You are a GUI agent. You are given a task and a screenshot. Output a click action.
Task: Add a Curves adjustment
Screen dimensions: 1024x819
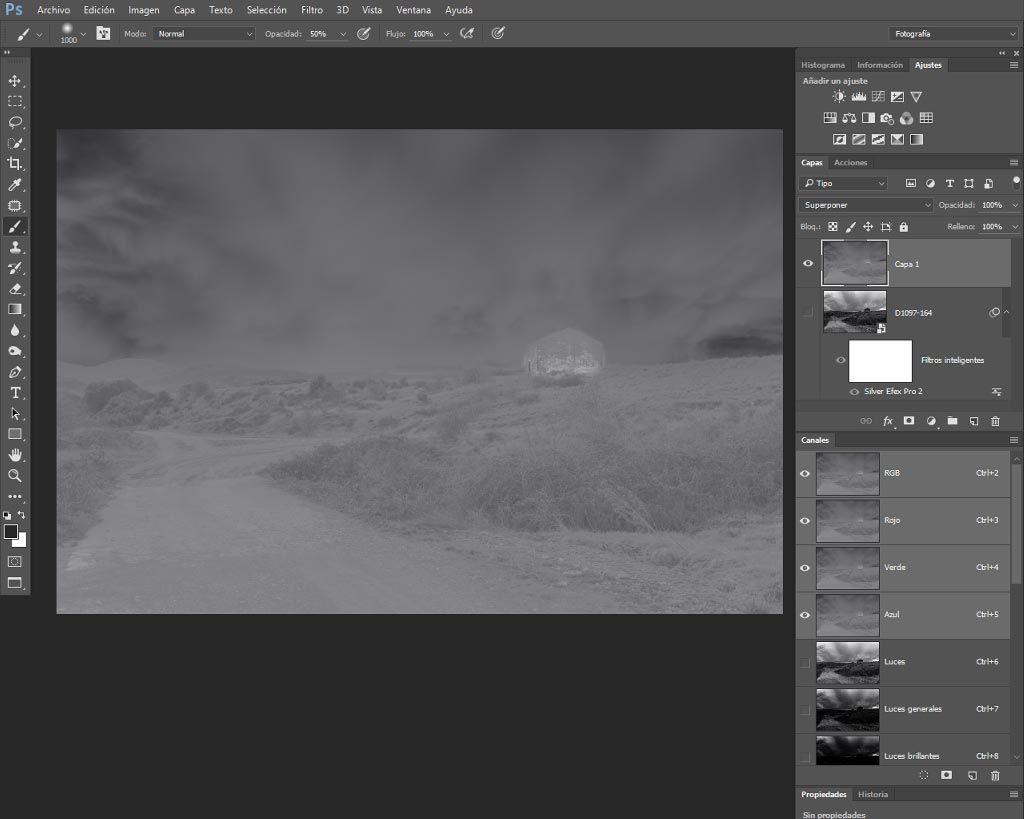(x=878, y=97)
